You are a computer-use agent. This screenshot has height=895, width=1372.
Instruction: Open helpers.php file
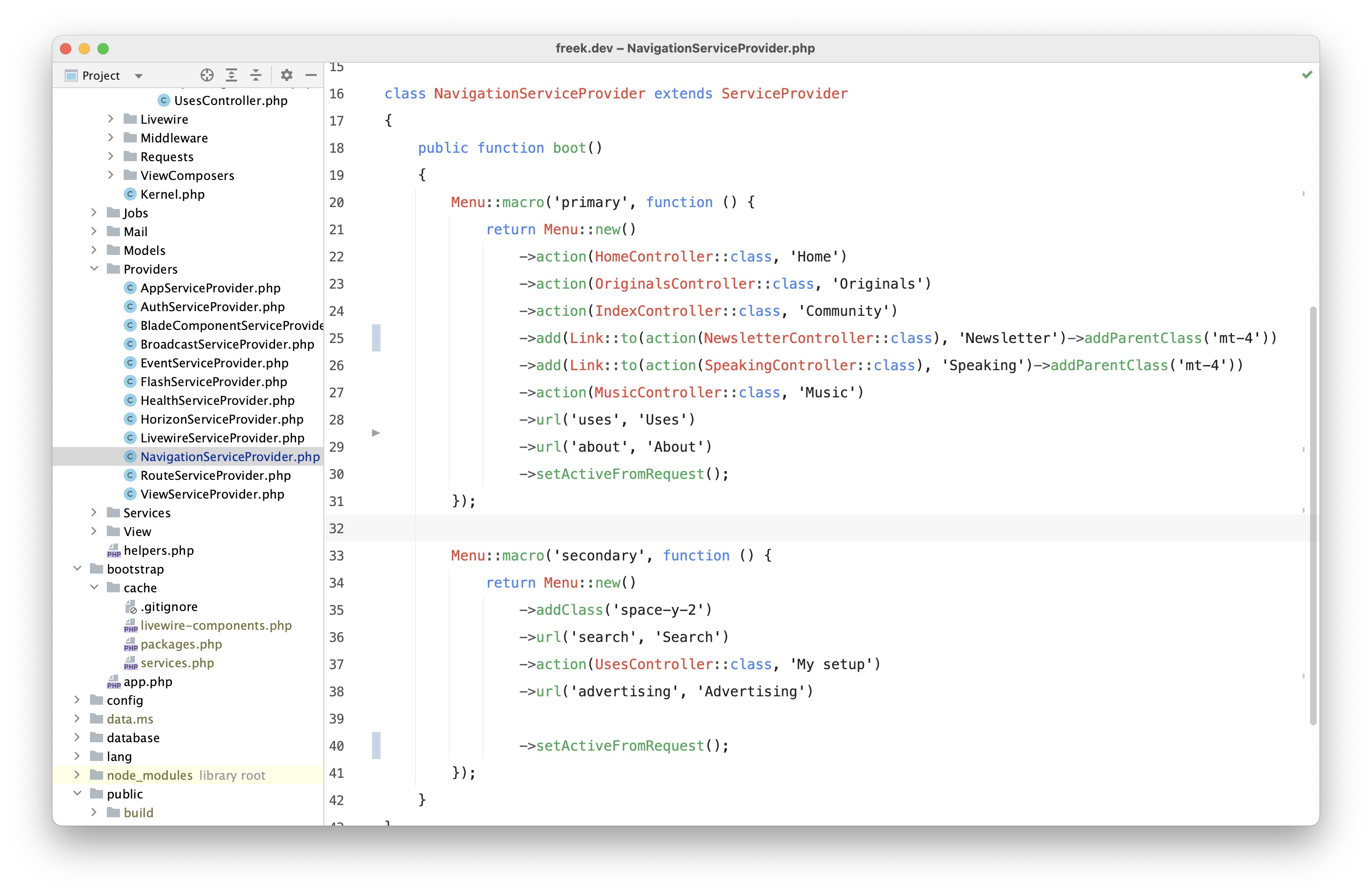[x=158, y=551]
